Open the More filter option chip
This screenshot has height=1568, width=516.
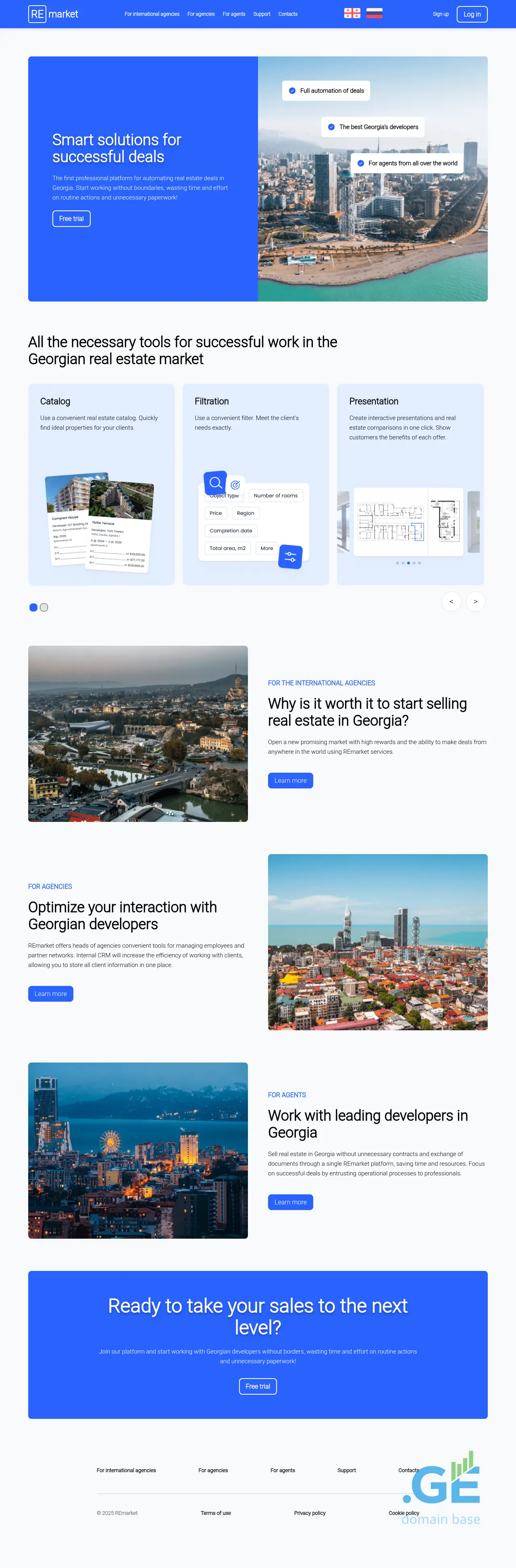coord(266,549)
